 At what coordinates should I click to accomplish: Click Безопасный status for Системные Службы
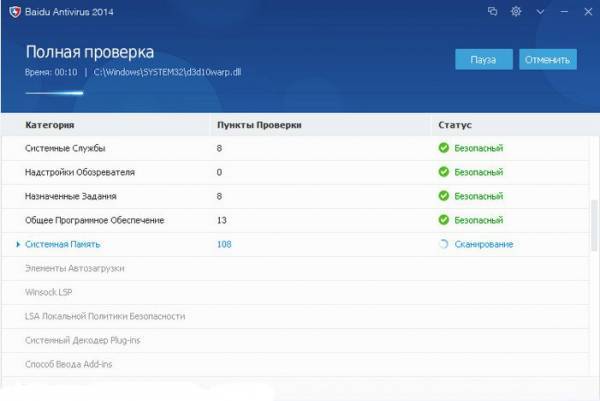(479, 148)
